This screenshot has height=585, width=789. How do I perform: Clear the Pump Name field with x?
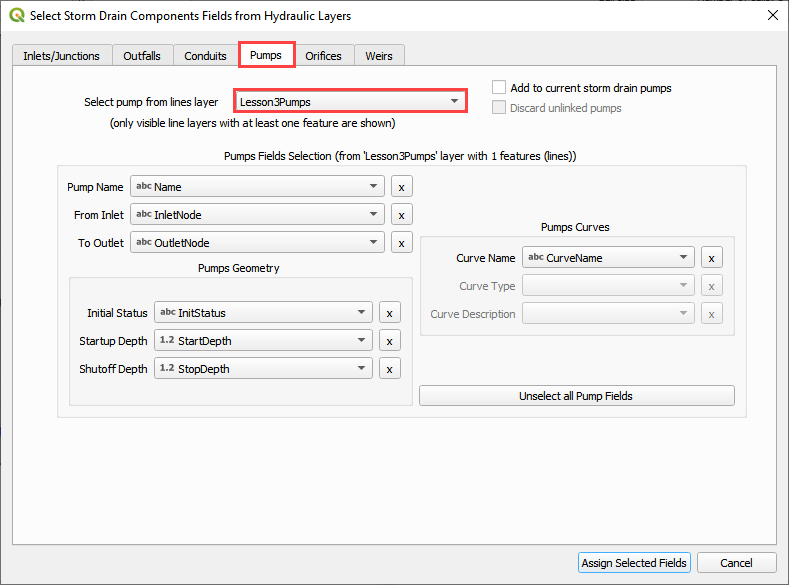coord(400,187)
